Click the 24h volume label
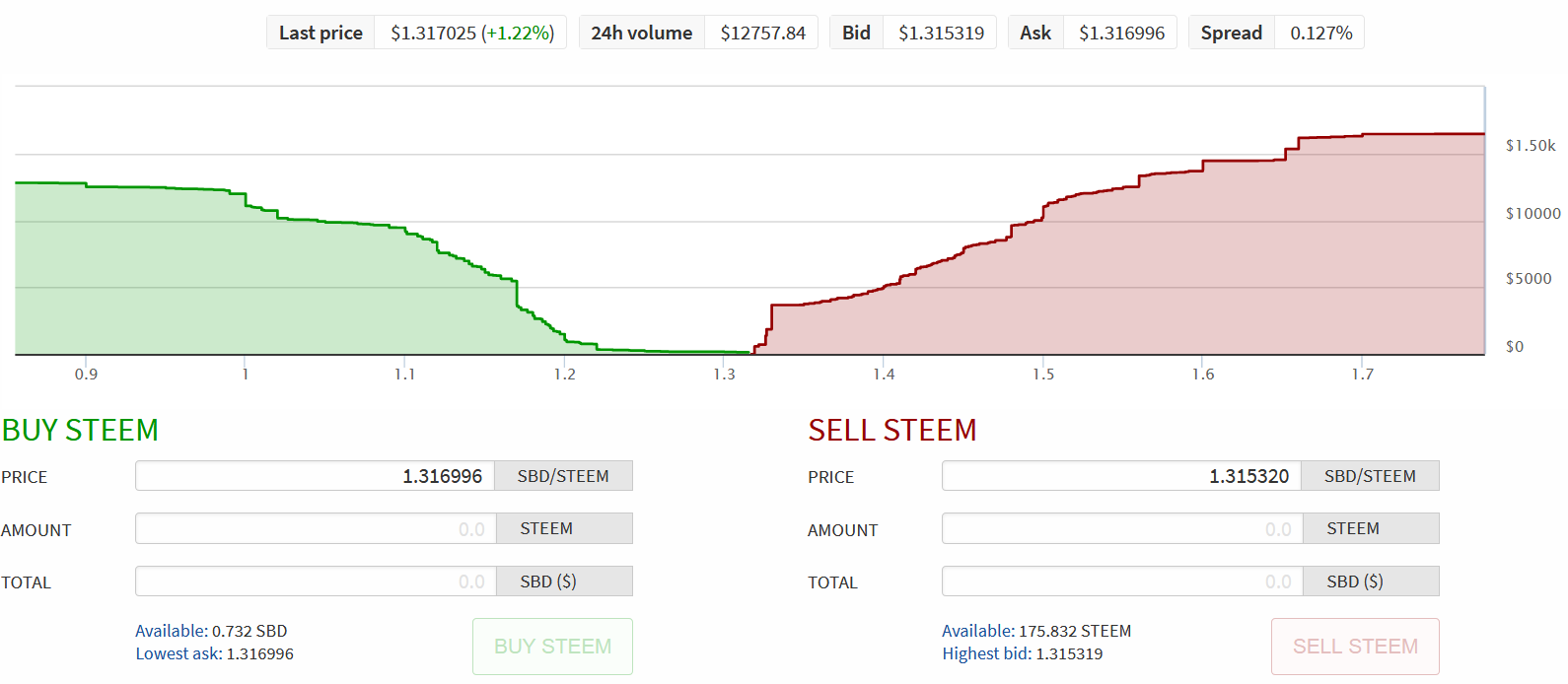The width and height of the screenshot is (1568, 684). [x=642, y=33]
